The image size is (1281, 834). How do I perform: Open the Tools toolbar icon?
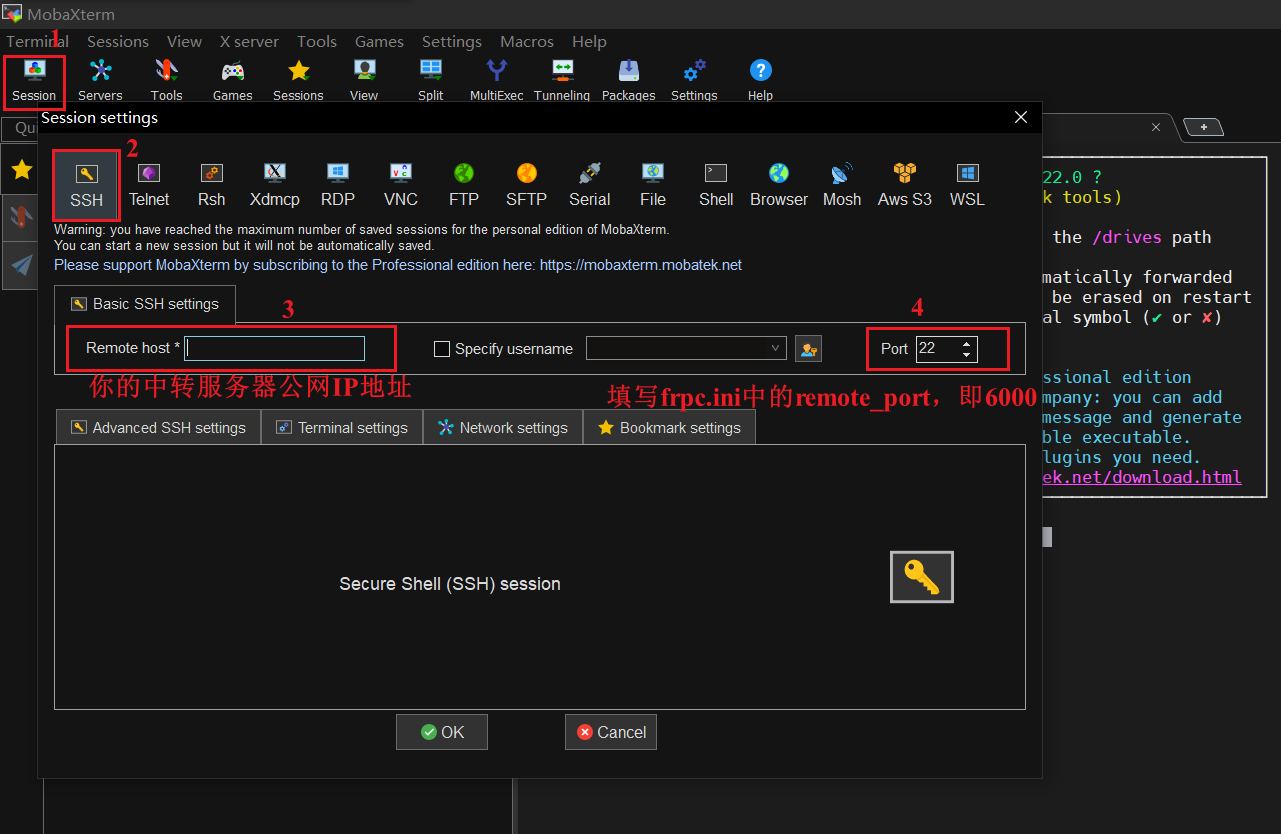[166, 81]
